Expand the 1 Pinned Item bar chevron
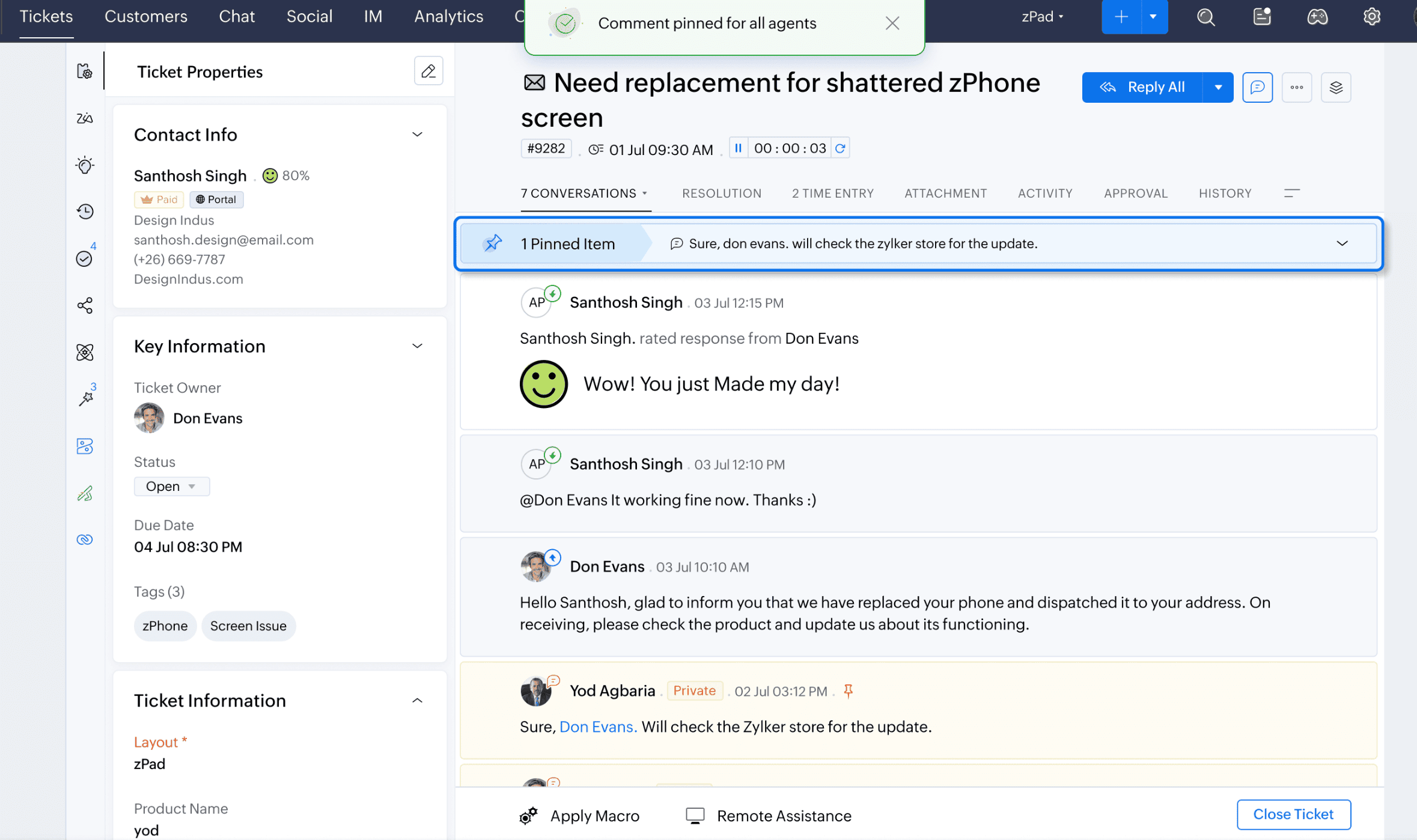 [x=1342, y=243]
